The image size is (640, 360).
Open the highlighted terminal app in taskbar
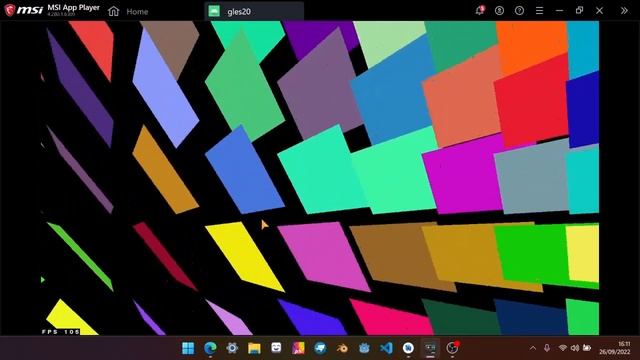click(x=430, y=348)
